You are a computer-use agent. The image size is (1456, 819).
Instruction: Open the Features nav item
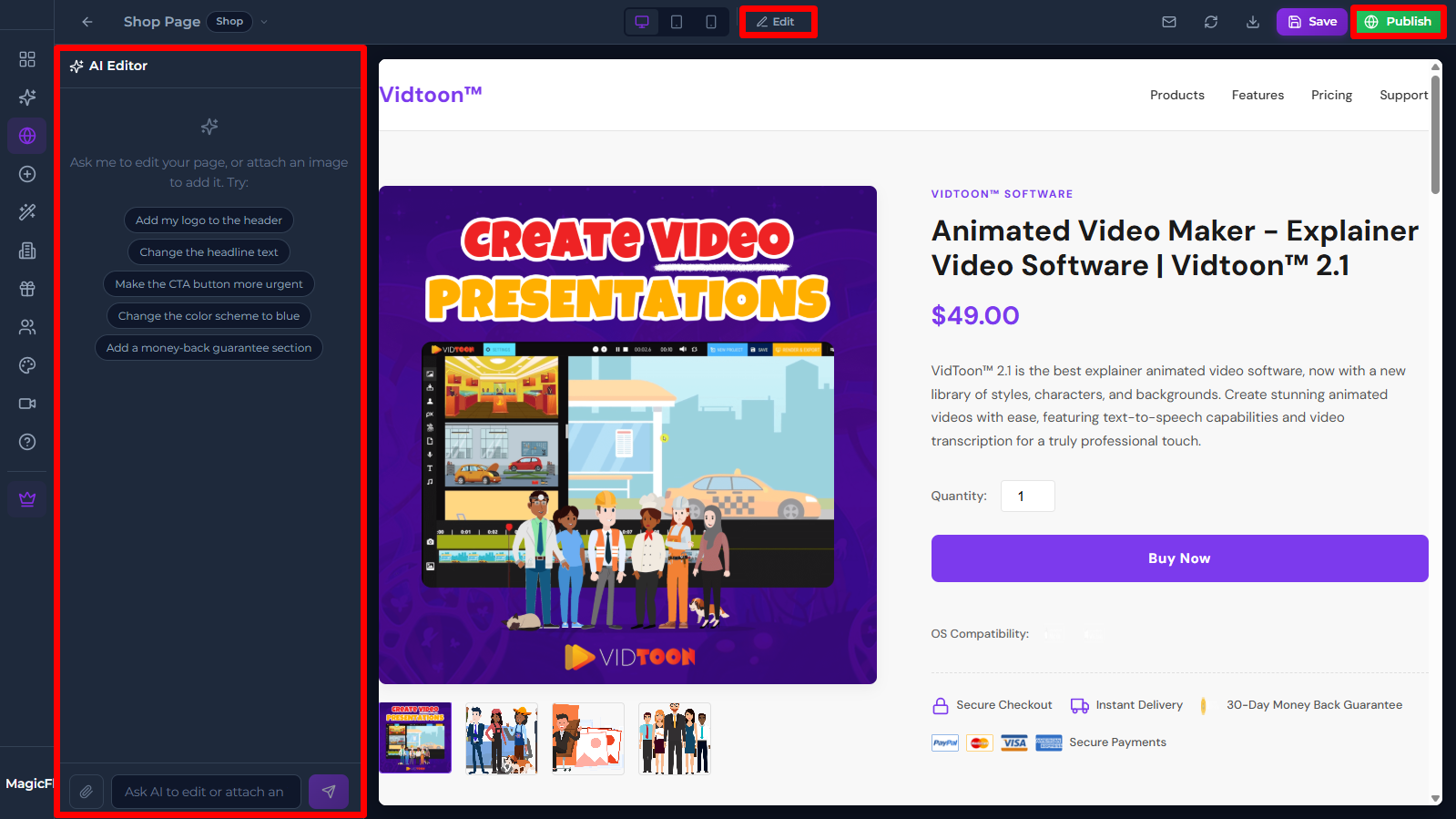pos(1257,95)
